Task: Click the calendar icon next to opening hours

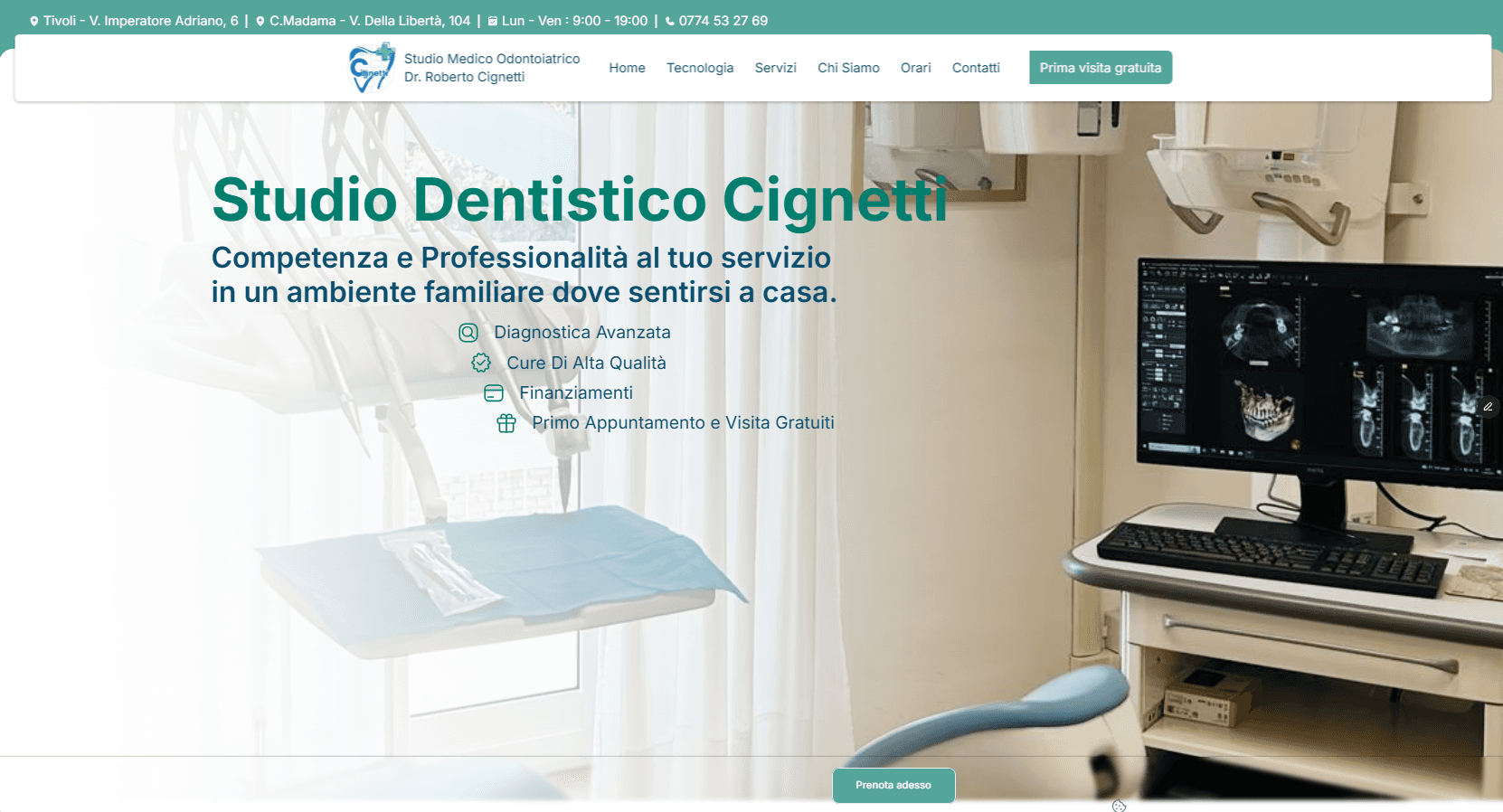Action: click(493, 21)
